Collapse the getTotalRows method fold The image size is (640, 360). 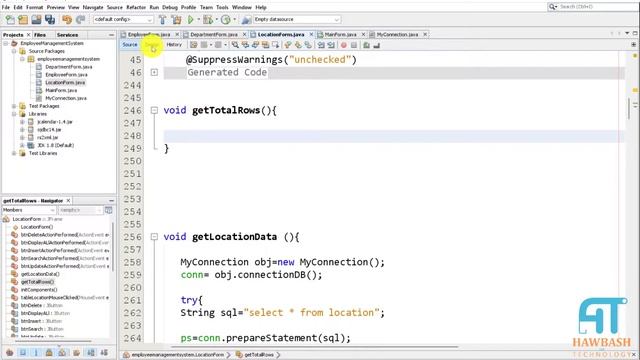click(x=154, y=110)
